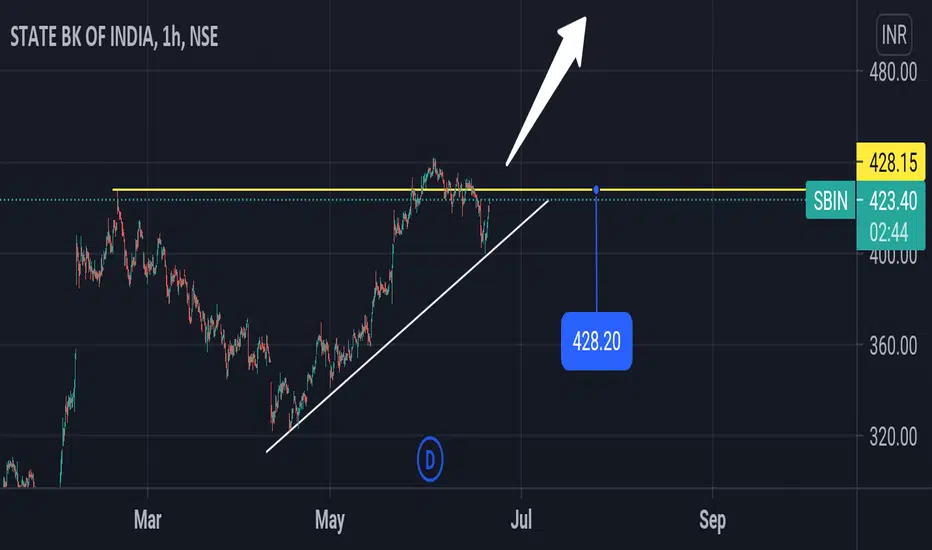Open the INR currency selector

coord(894,34)
